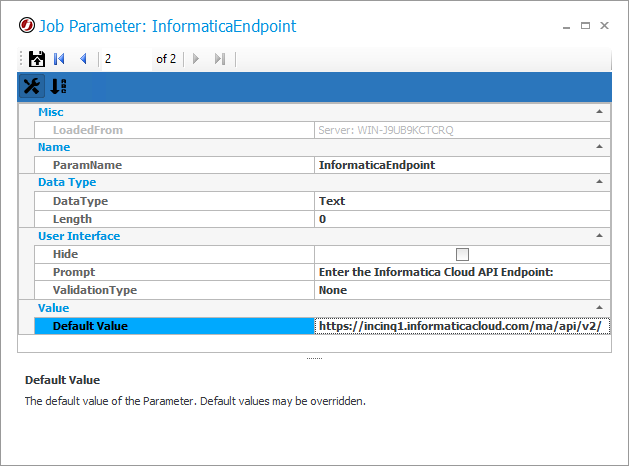Toggle the Hide checkbox

(462, 254)
